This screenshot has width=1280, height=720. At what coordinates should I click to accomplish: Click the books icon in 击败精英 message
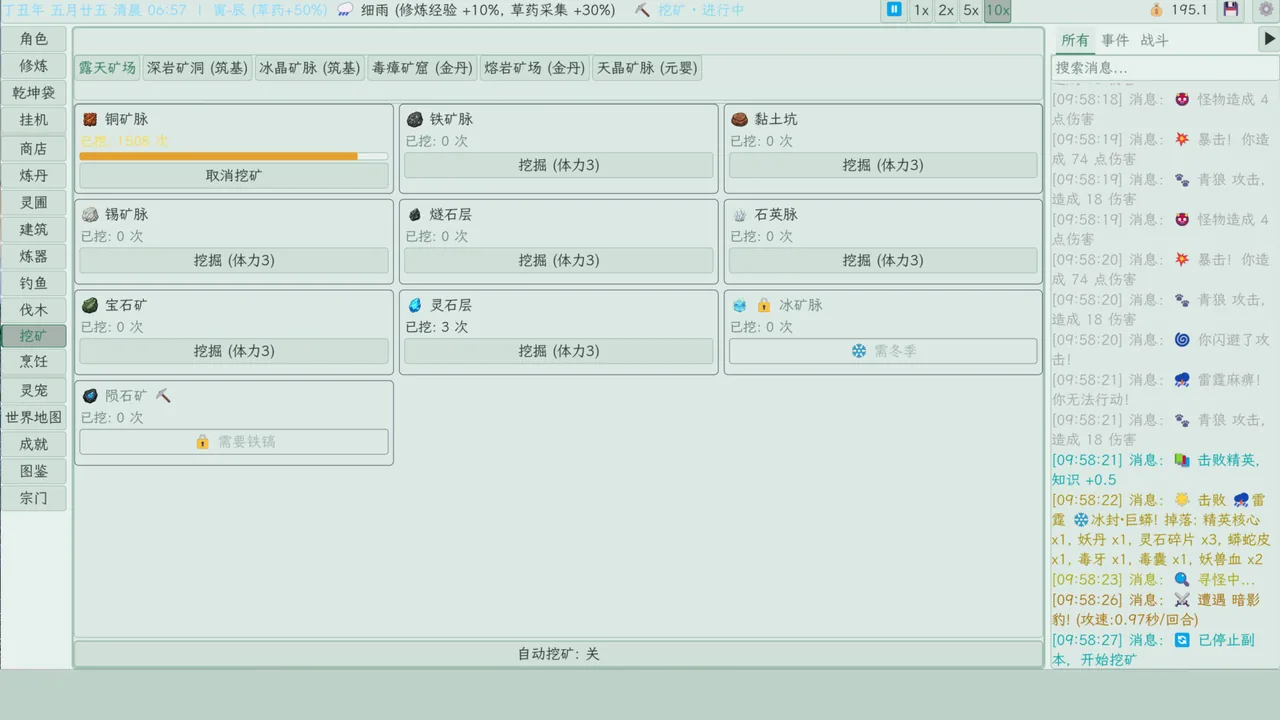coord(1182,460)
